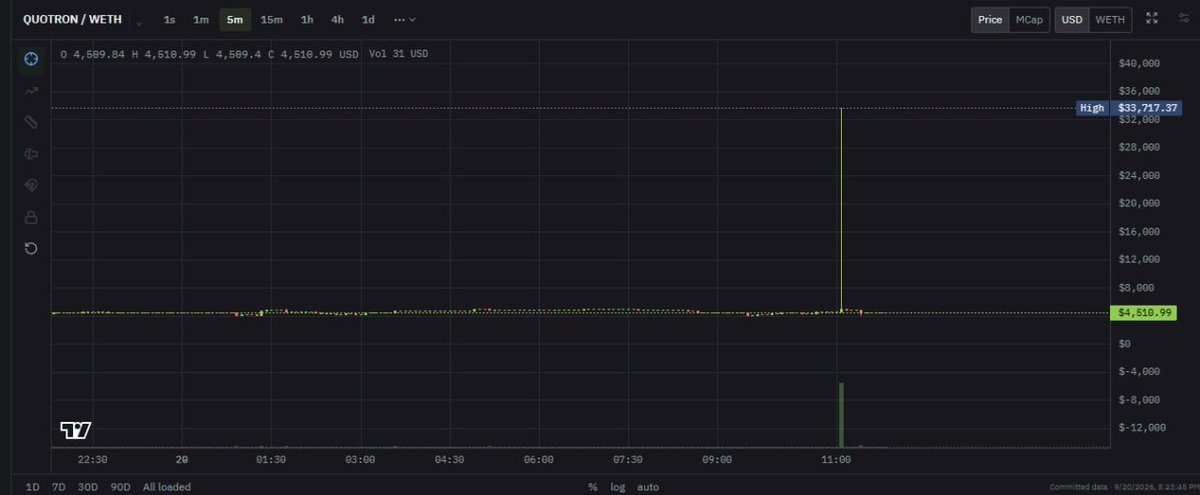Switch to the 1m timeframe
Viewport: 1200px width, 495px height.
201,19
